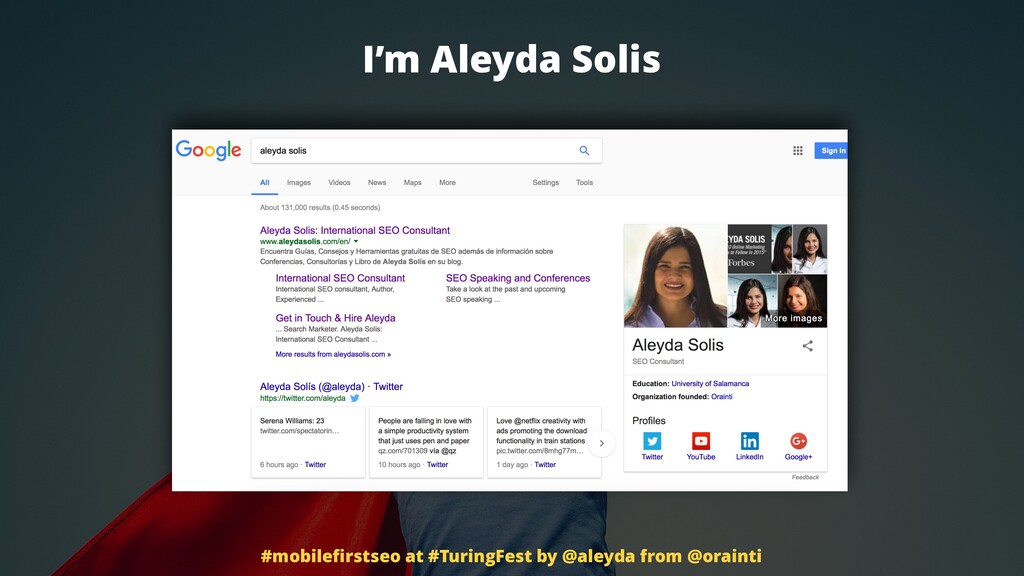Open Get in Touch & Hire Aleyda
Viewport: 1024px width, 576px height.
(x=335, y=317)
